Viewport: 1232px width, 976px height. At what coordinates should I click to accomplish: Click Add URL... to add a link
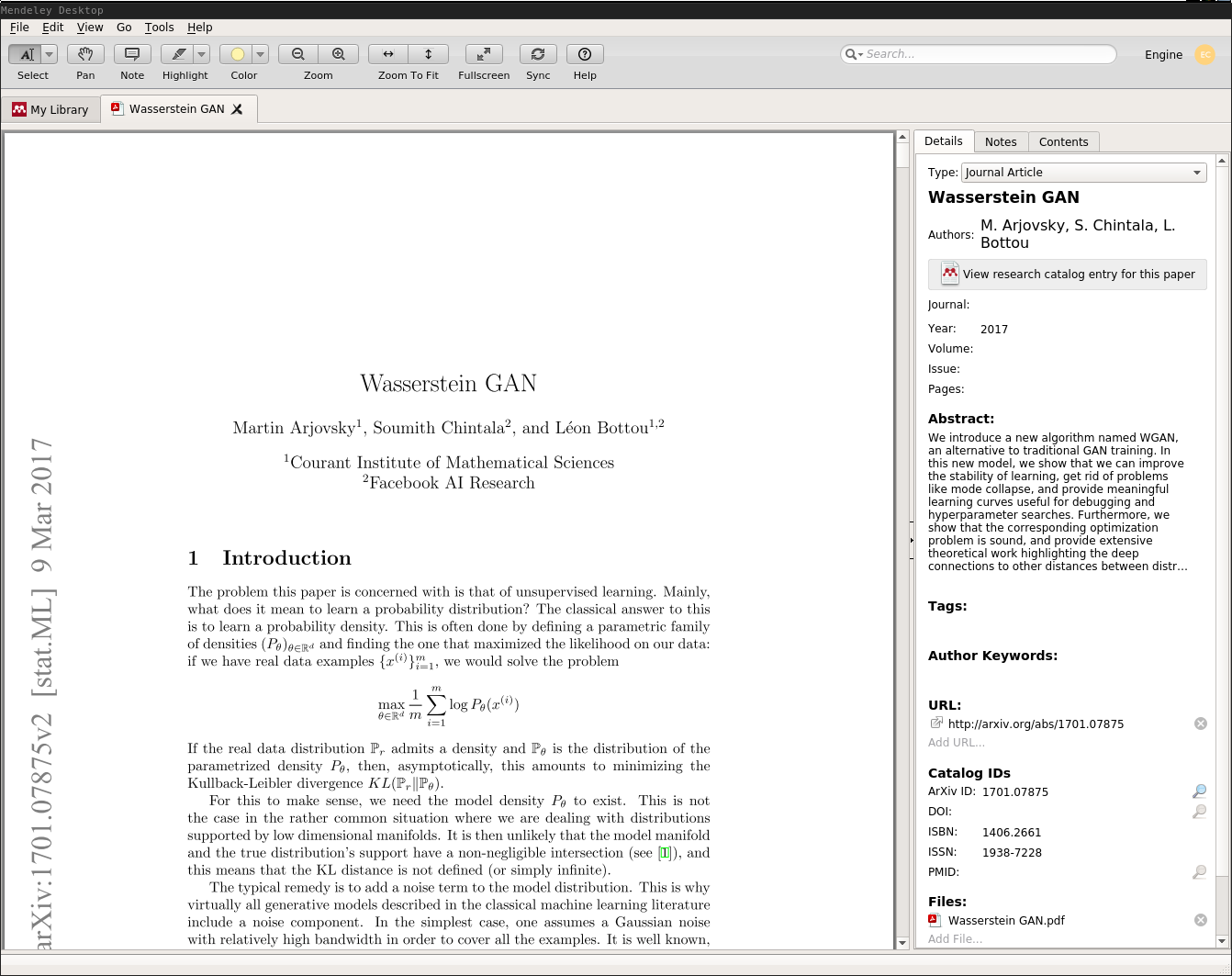(956, 743)
